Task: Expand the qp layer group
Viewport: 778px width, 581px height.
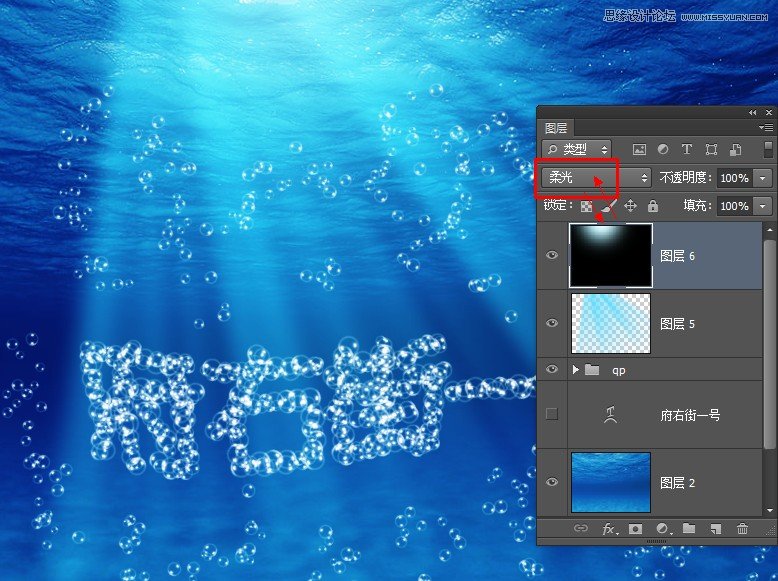Action: coord(575,369)
